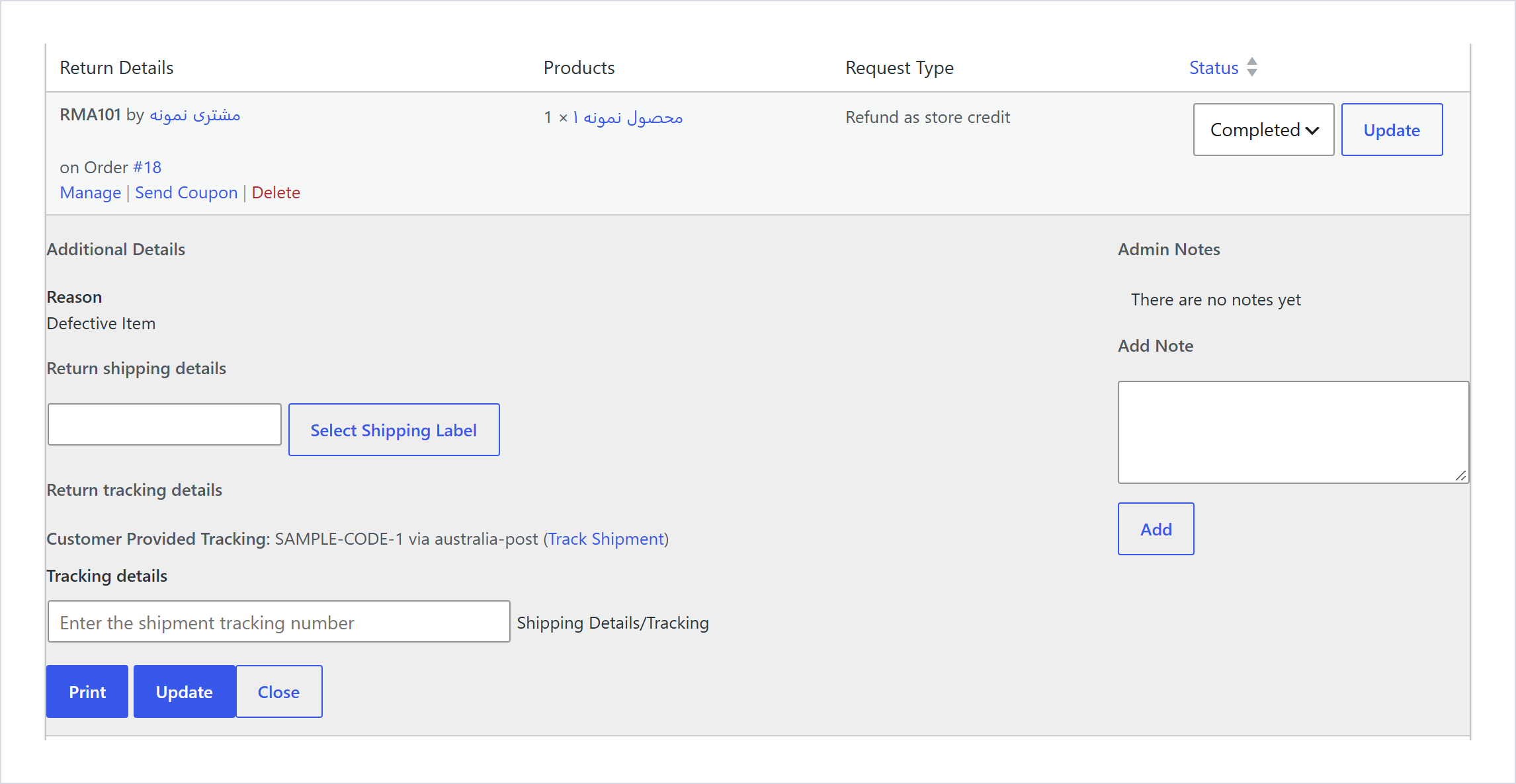Viewport: 1516px width, 784px height.
Task: Click the return shipping label input field
Action: 165,424
